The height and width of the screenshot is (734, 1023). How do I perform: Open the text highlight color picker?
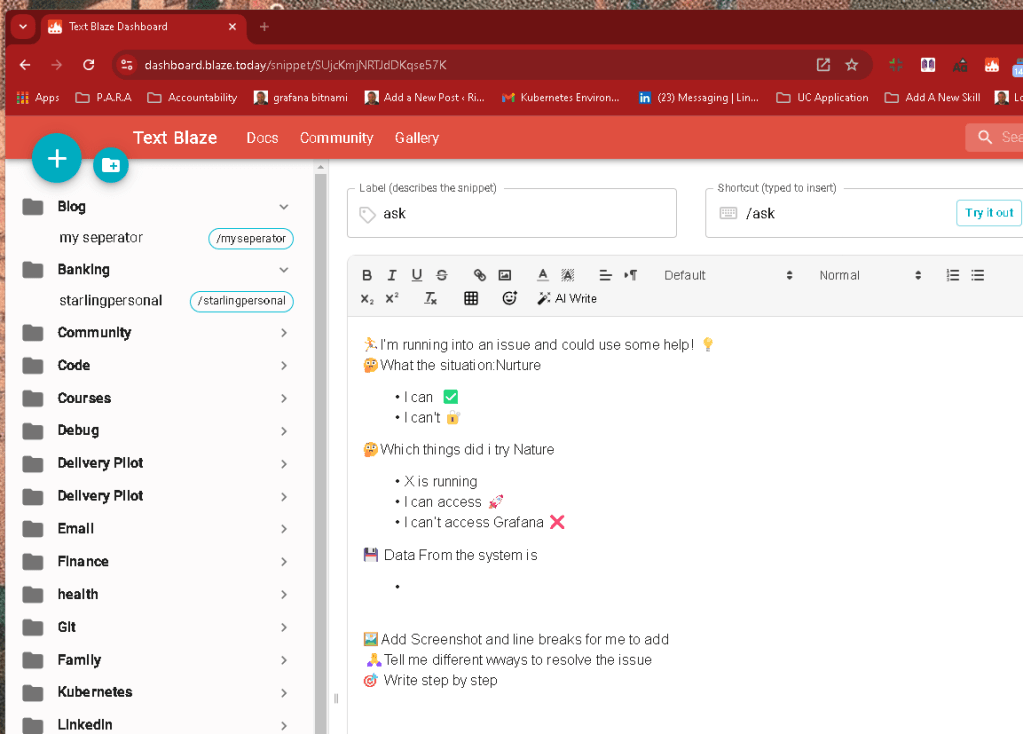click(x=568, y=275)
